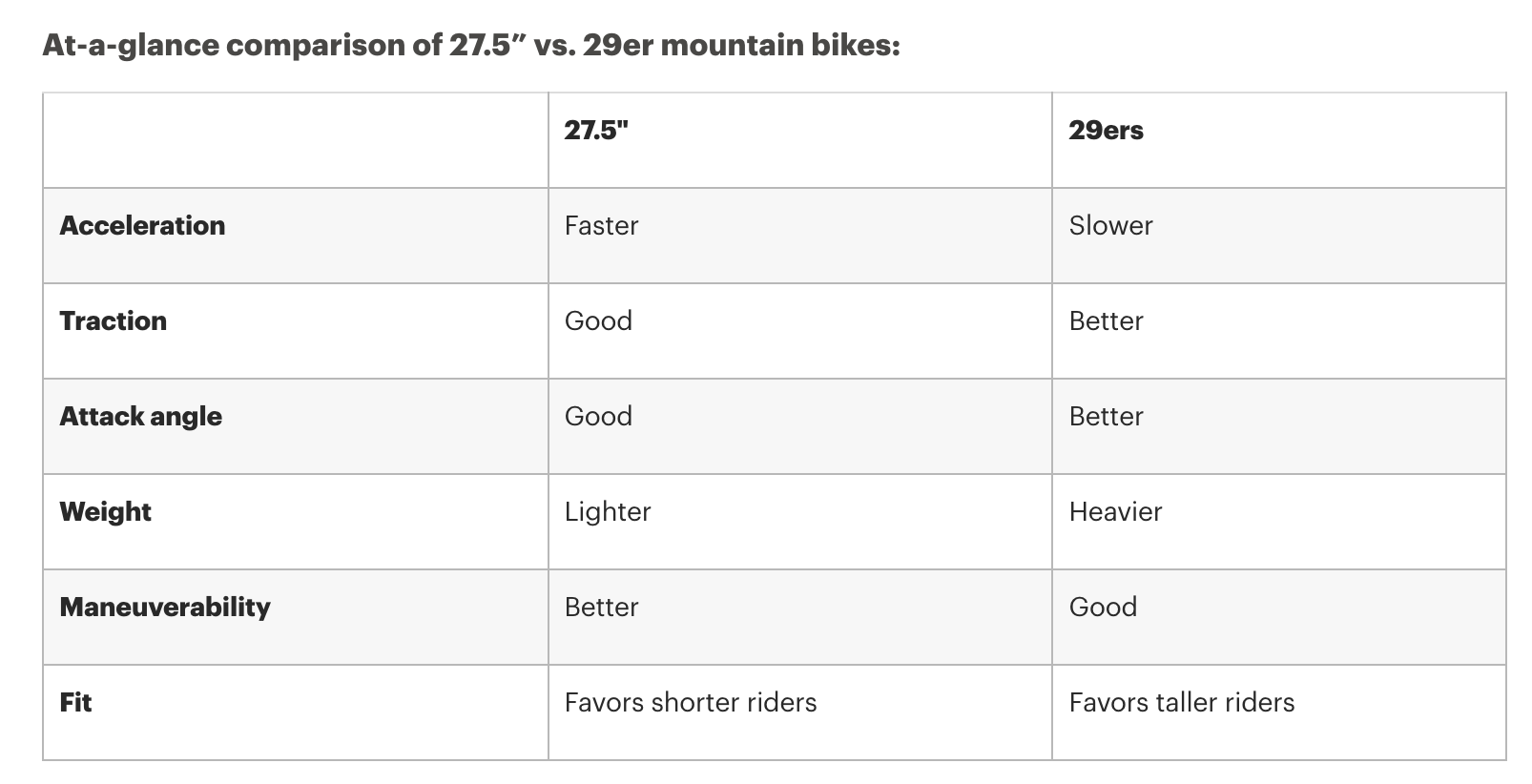Select the Lighter cell in Weight row
Viewport: 1532px width, 784px height.
(x=608, y=512)
